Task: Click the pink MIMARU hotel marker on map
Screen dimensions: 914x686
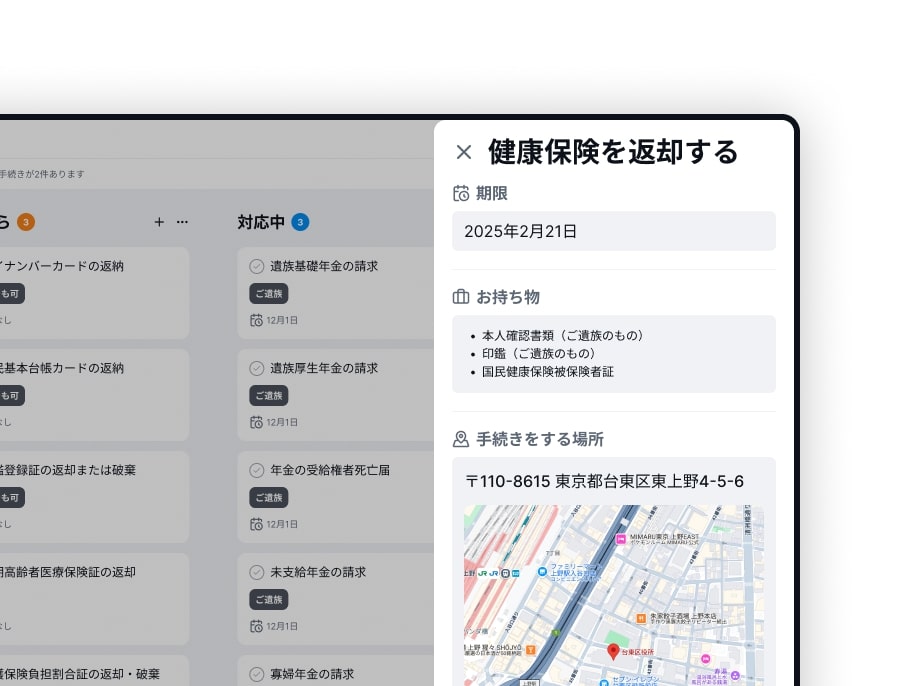Action: point(620,539)
